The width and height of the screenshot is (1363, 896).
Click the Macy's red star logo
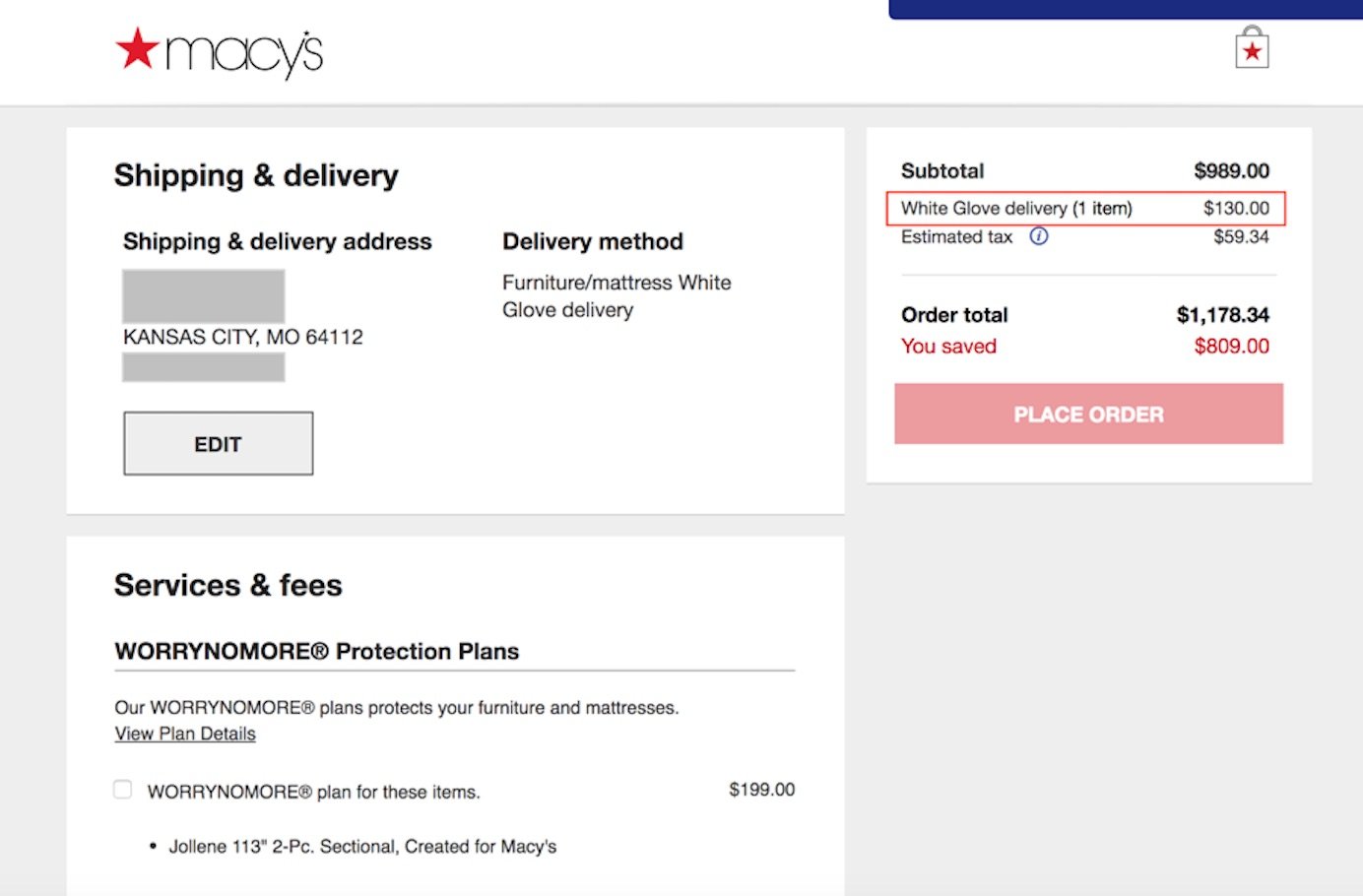coord(137,49)
